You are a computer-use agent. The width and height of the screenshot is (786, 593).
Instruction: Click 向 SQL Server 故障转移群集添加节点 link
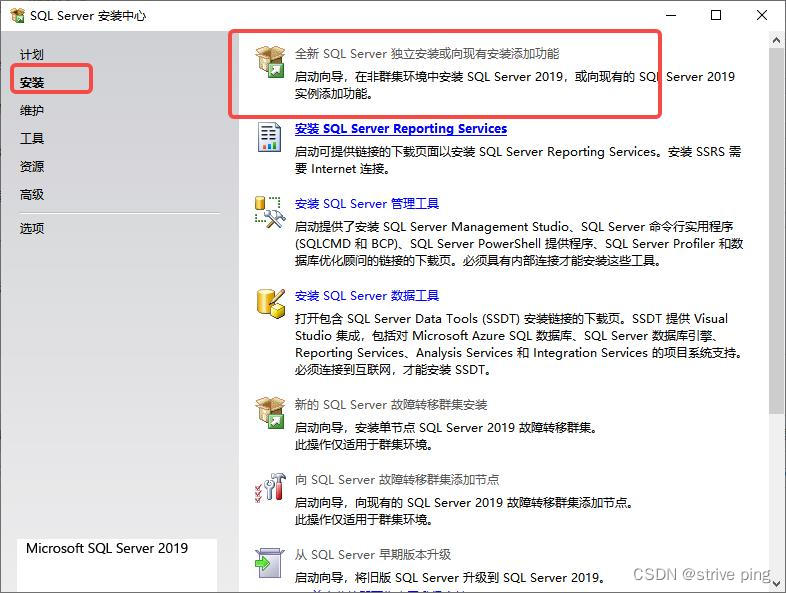tap(397, 480)
